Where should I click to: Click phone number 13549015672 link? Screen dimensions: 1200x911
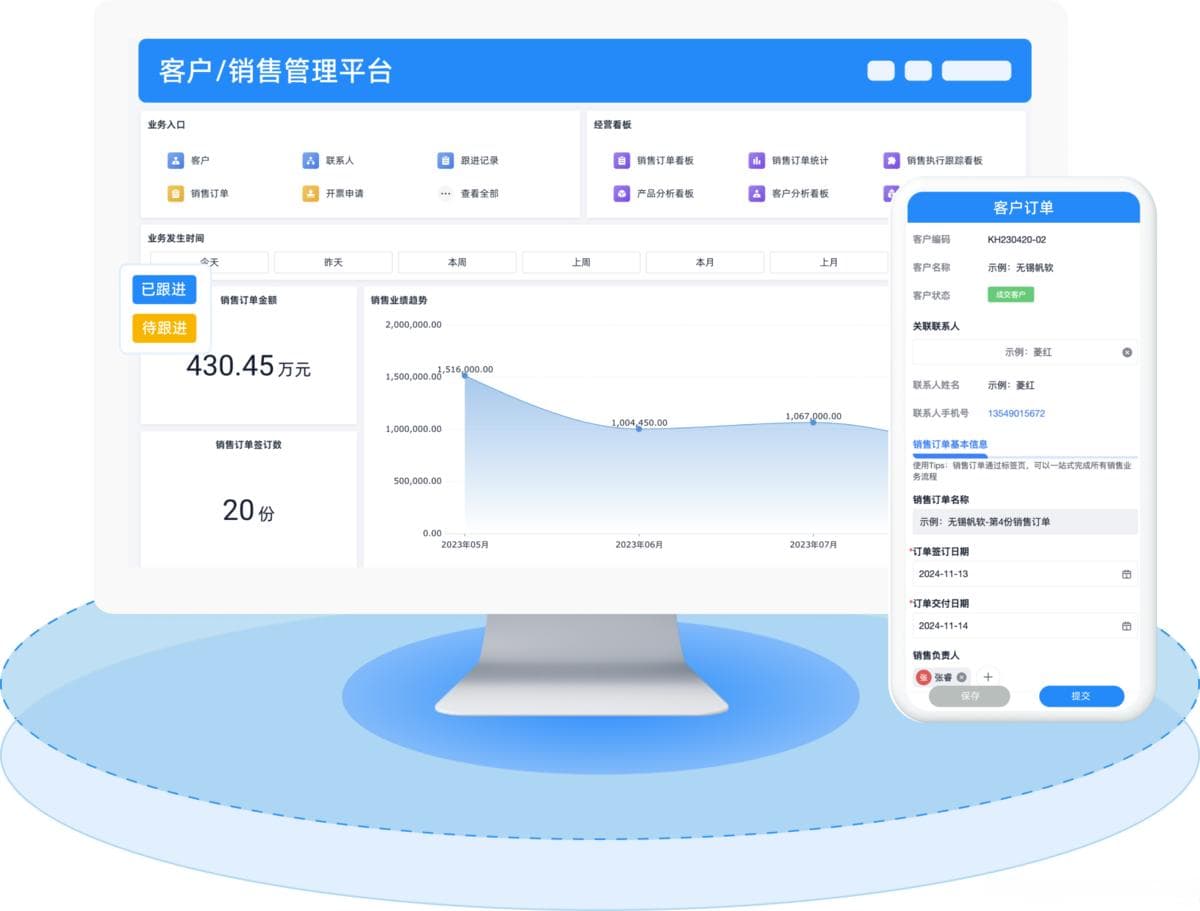coord(1016,413)
